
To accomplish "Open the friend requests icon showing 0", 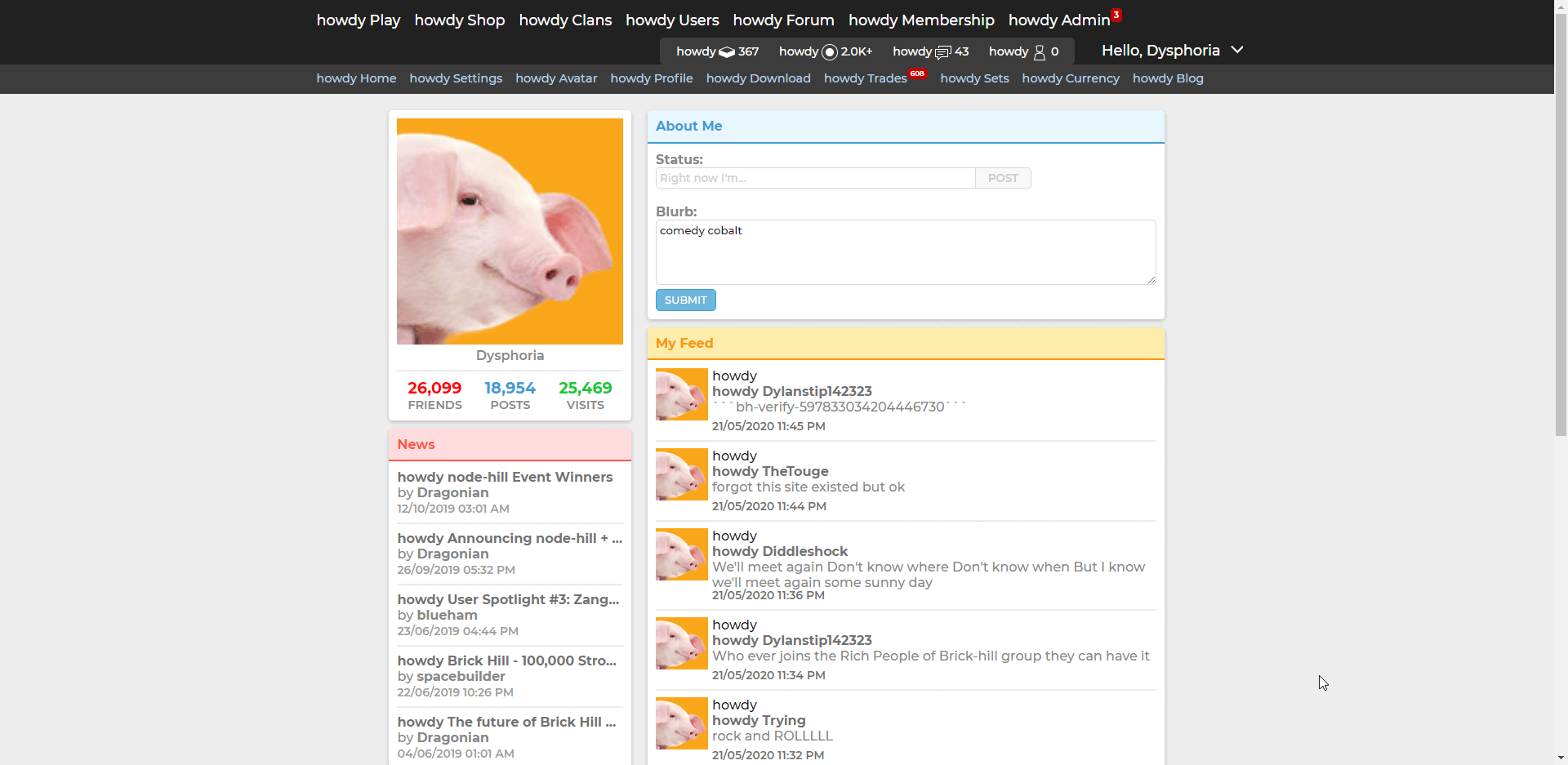I will pos(1040,52).
